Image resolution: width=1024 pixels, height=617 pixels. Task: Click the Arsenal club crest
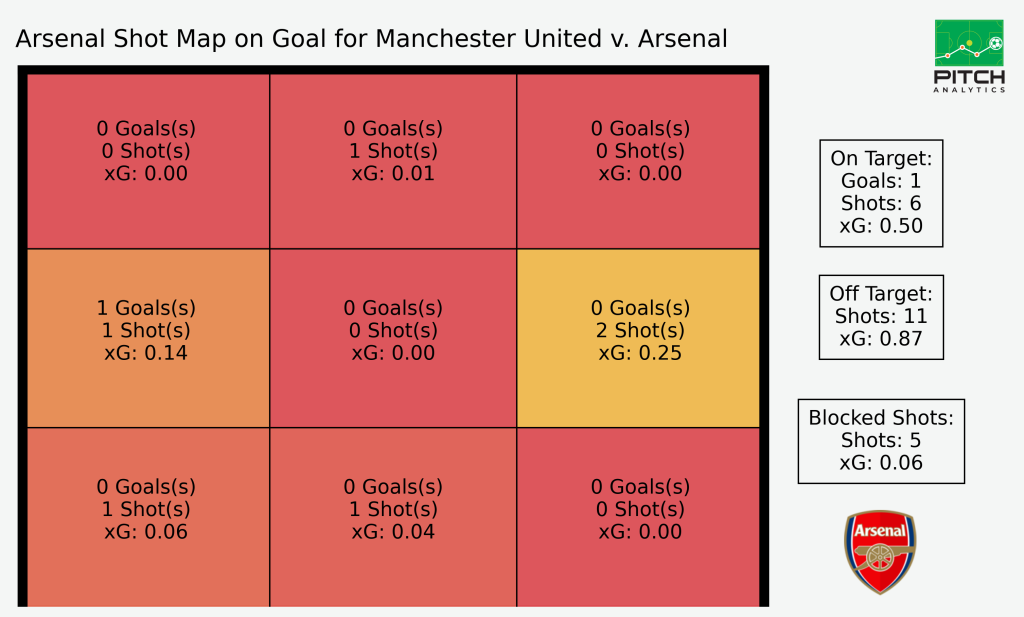click(x=880, y=552)
